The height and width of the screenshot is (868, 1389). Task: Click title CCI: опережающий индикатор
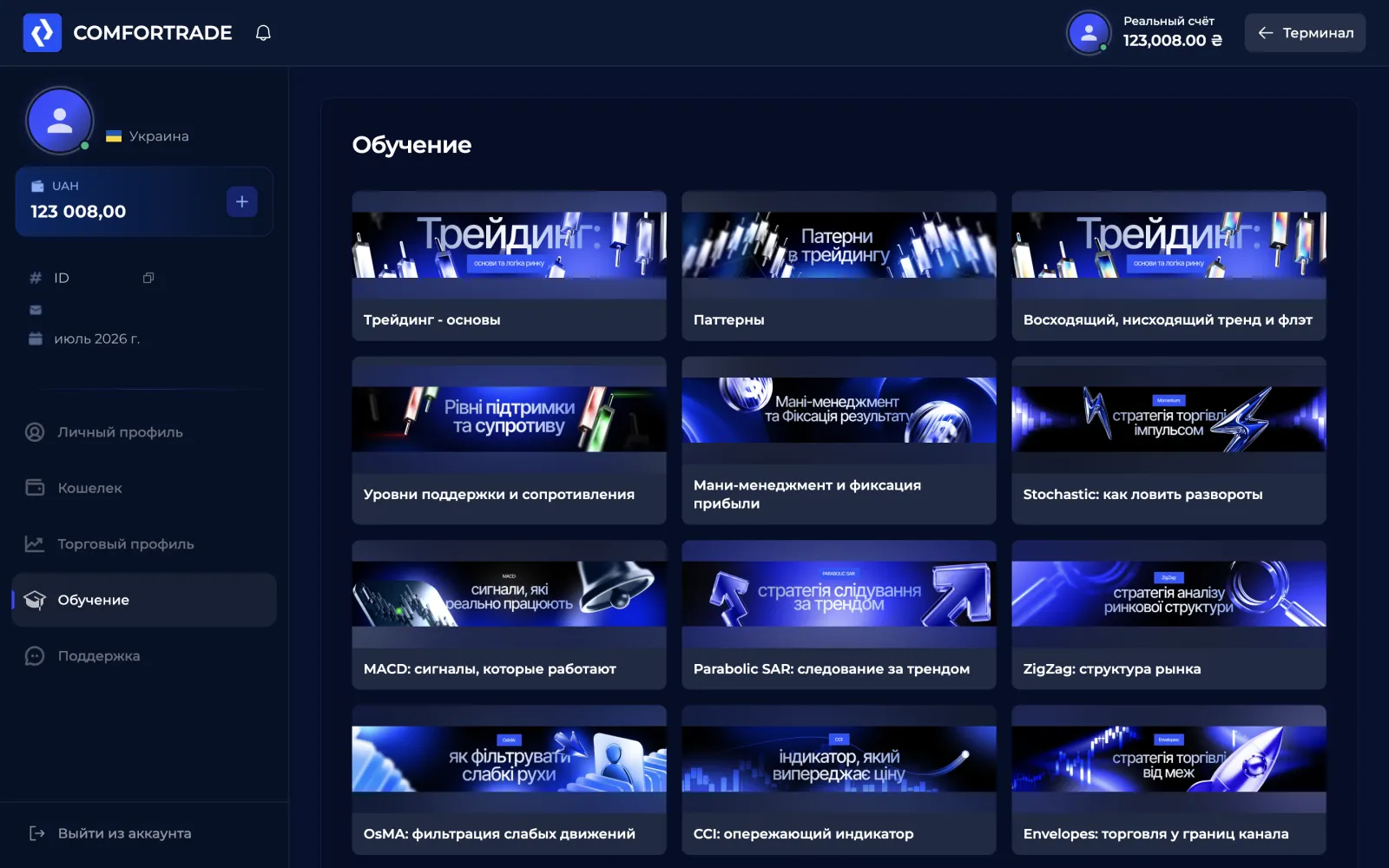coord(803,834)
